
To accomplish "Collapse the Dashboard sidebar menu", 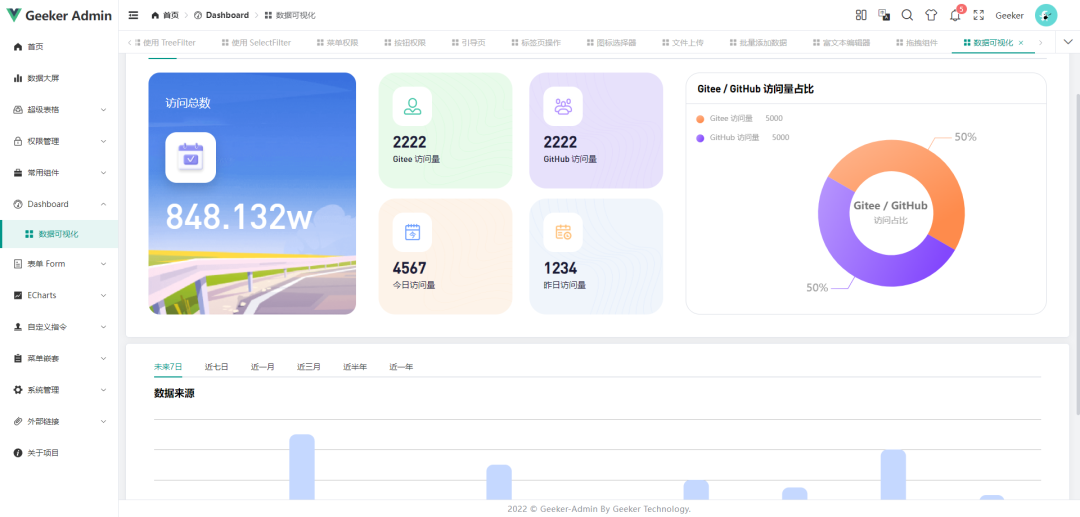I will click(59, 204).
